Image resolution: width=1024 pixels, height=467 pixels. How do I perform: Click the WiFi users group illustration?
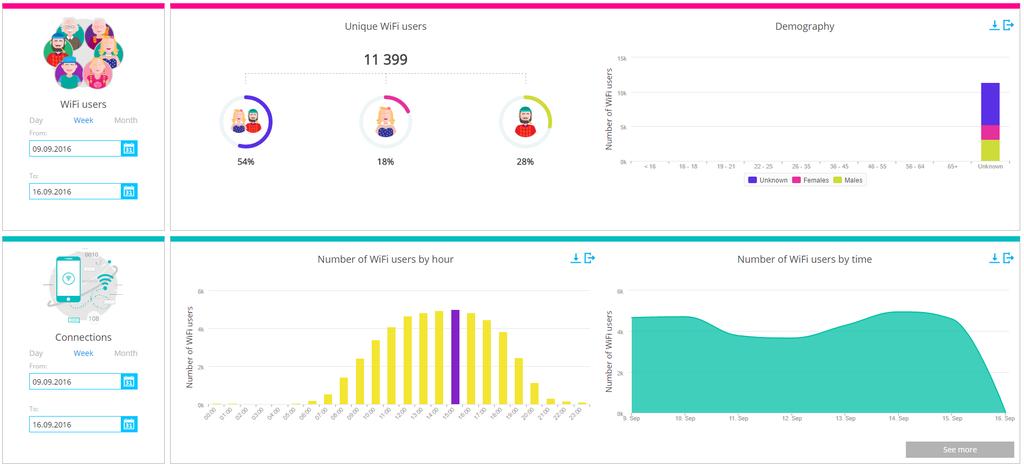click(x=83, y=53)
